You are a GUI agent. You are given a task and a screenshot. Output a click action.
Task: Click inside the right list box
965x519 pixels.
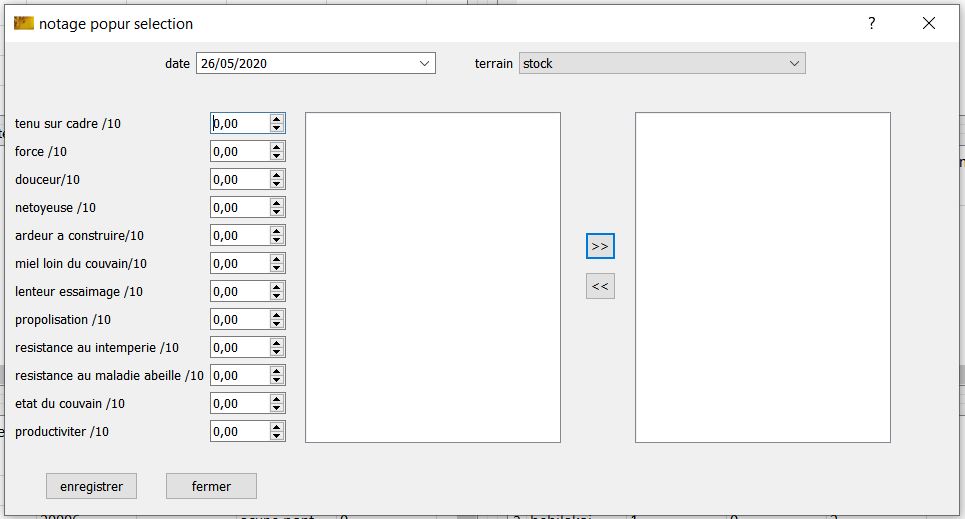click(x=762, y=277)
